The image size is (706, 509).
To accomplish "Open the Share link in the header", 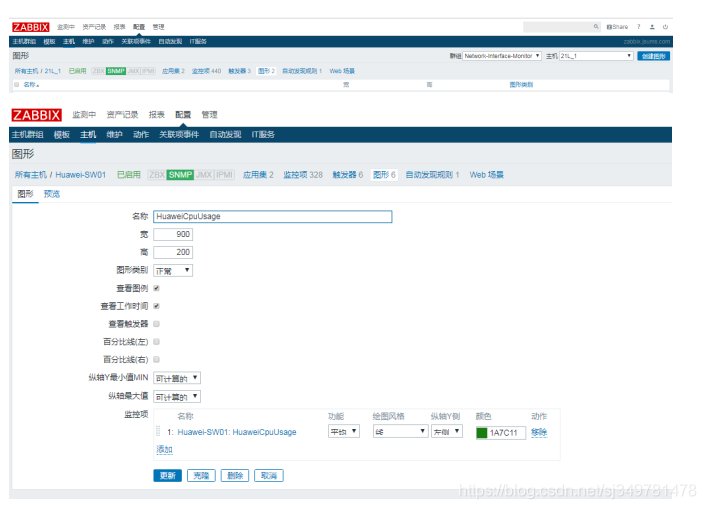I will [617, 27].
